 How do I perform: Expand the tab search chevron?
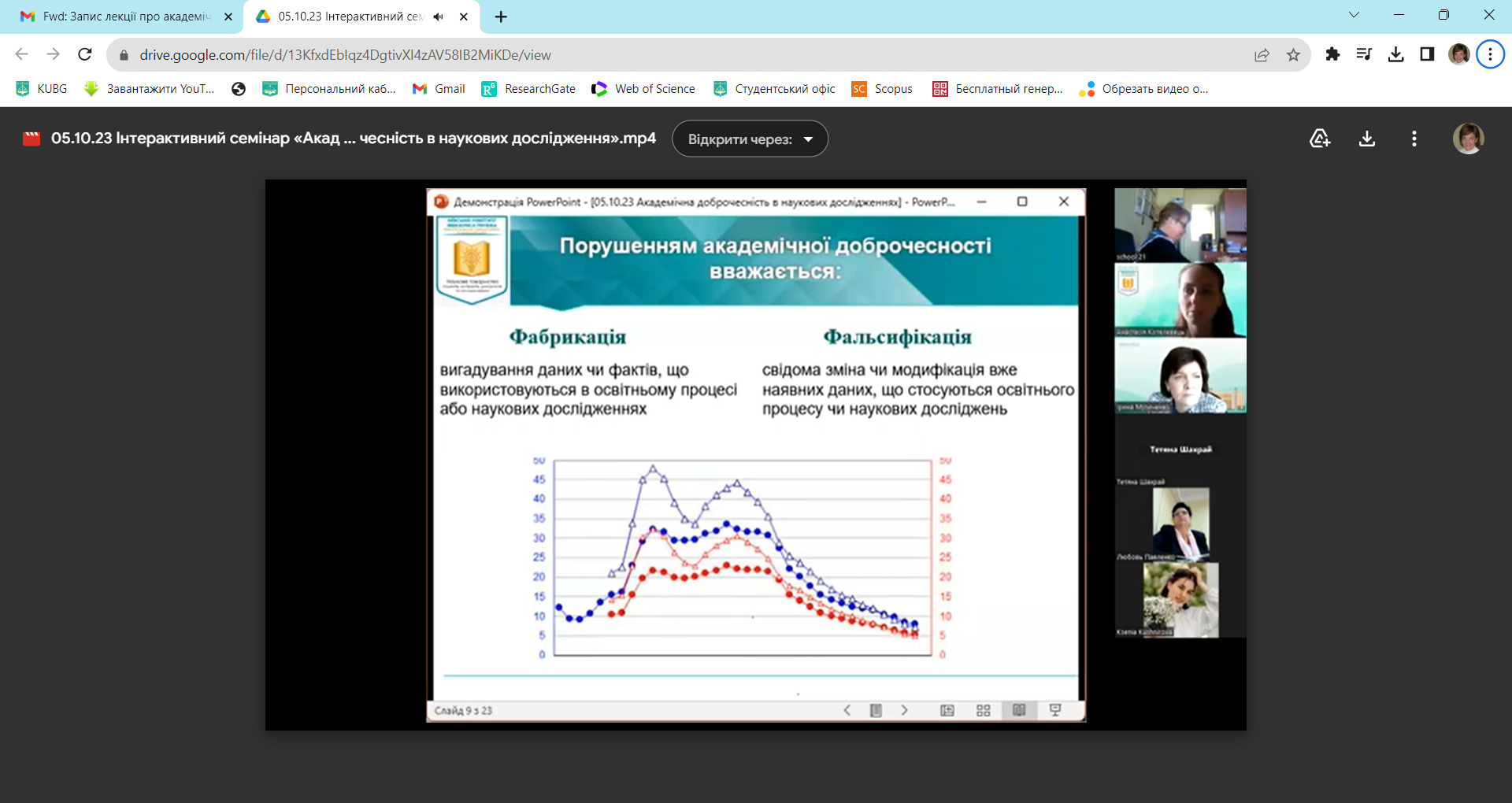pyautogui.click(x=1354, y=14)
